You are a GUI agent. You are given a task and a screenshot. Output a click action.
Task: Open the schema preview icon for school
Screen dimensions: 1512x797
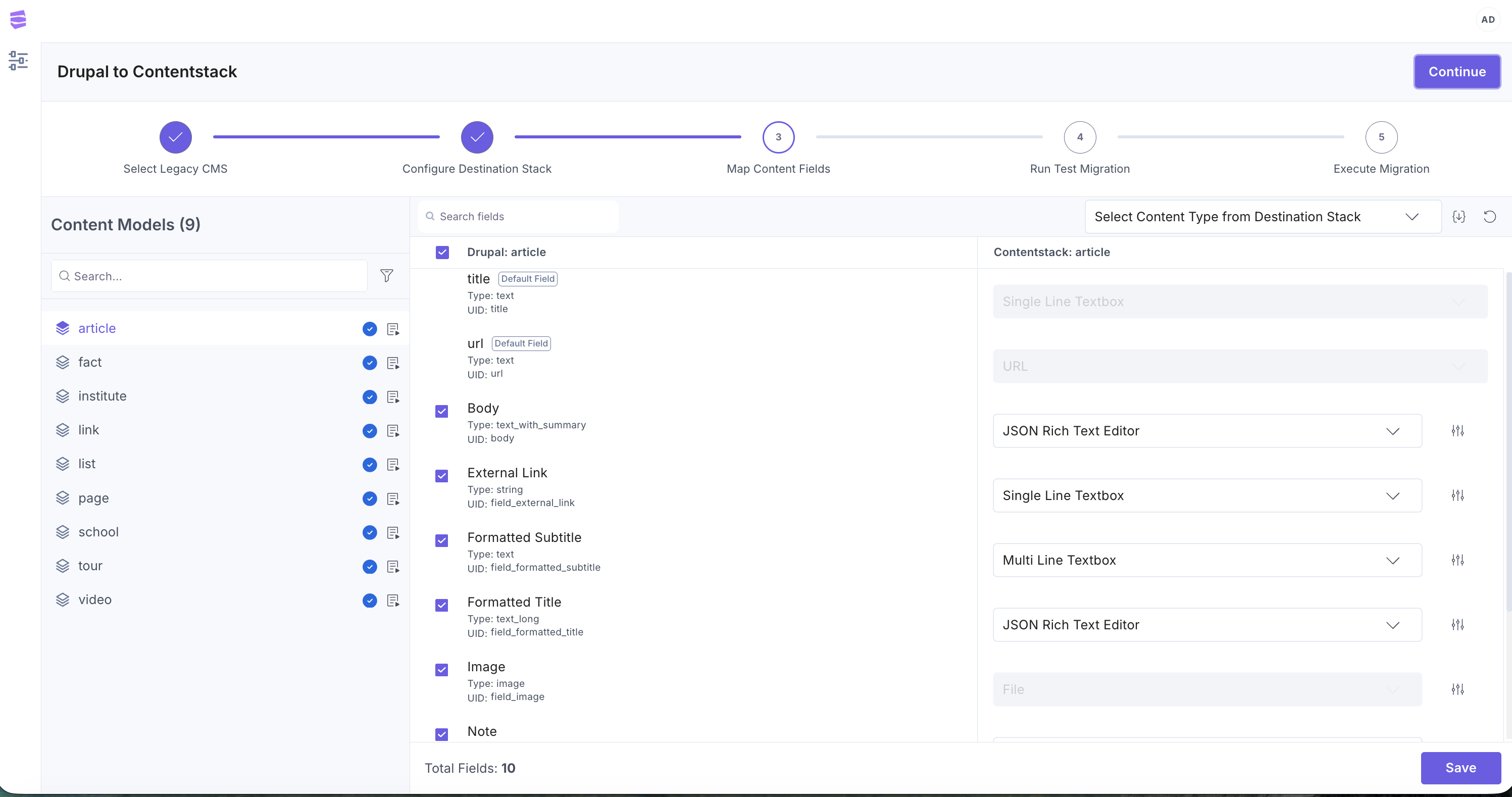click(x=393, y=532)
